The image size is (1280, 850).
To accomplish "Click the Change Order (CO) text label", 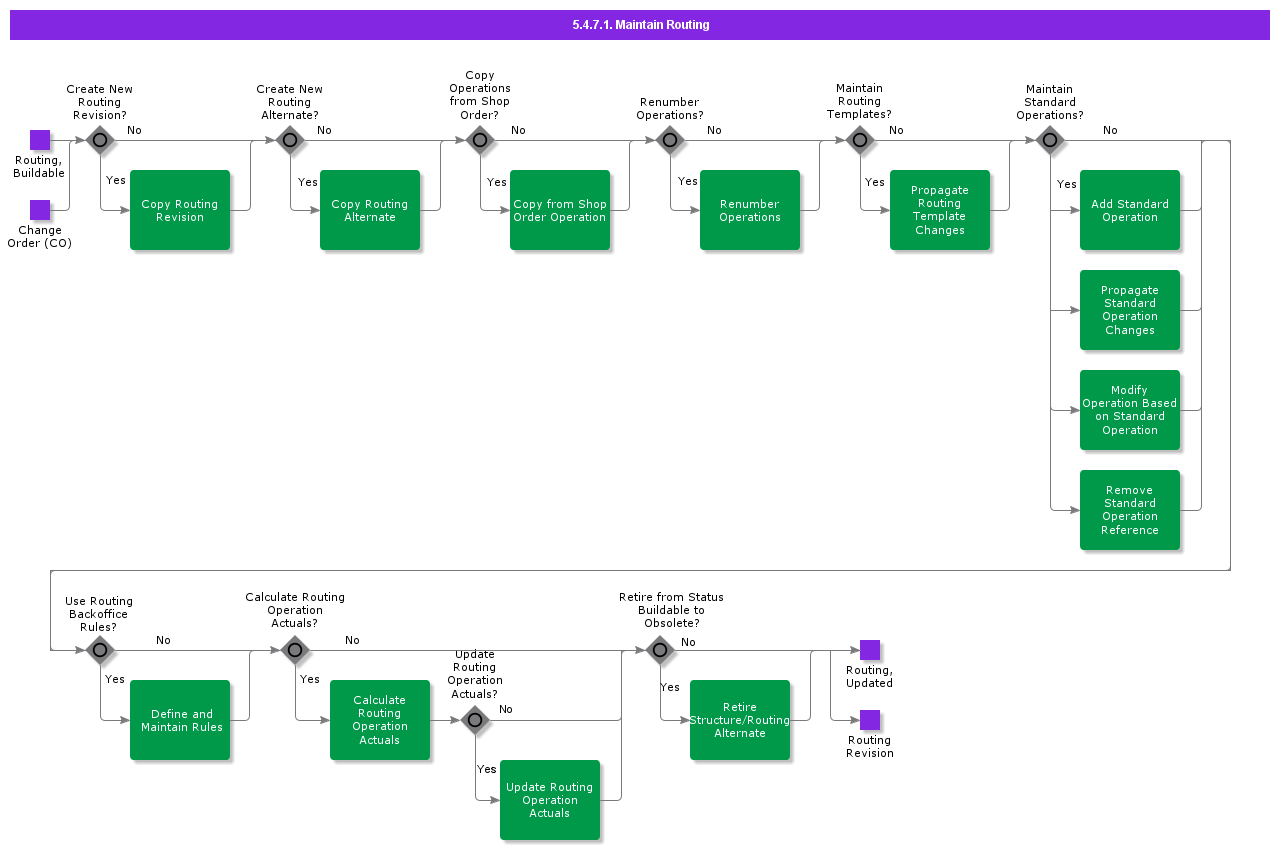I will [40, 237].
